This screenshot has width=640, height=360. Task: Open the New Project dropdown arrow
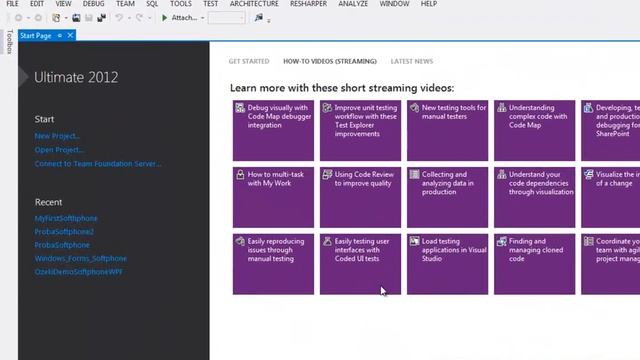click(x=66, y=18)
